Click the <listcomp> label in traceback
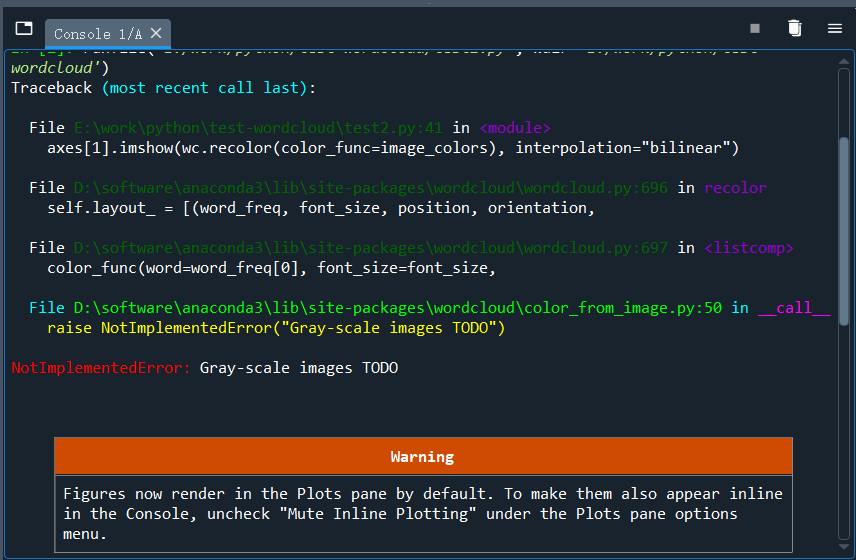This screenshot has height=560, width=856. click(x=749, y=248)
